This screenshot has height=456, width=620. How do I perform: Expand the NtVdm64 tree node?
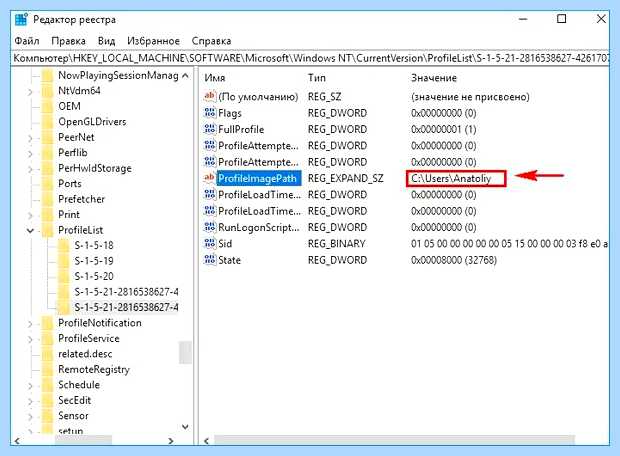[30, 91]
